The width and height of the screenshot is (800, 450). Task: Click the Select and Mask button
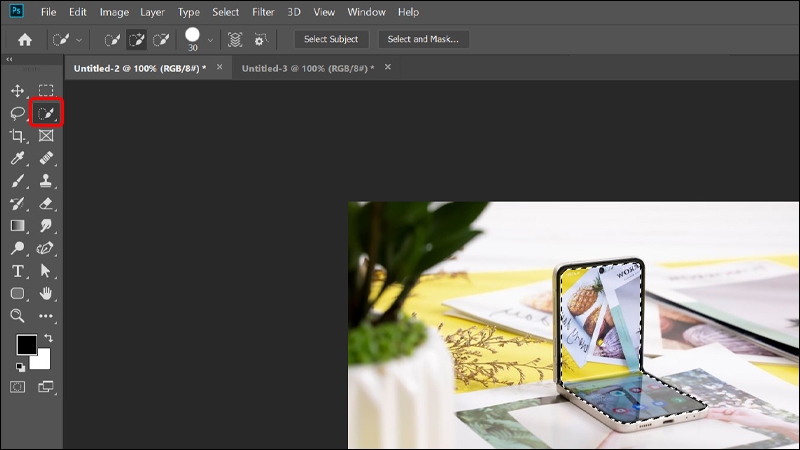[423, 39]
